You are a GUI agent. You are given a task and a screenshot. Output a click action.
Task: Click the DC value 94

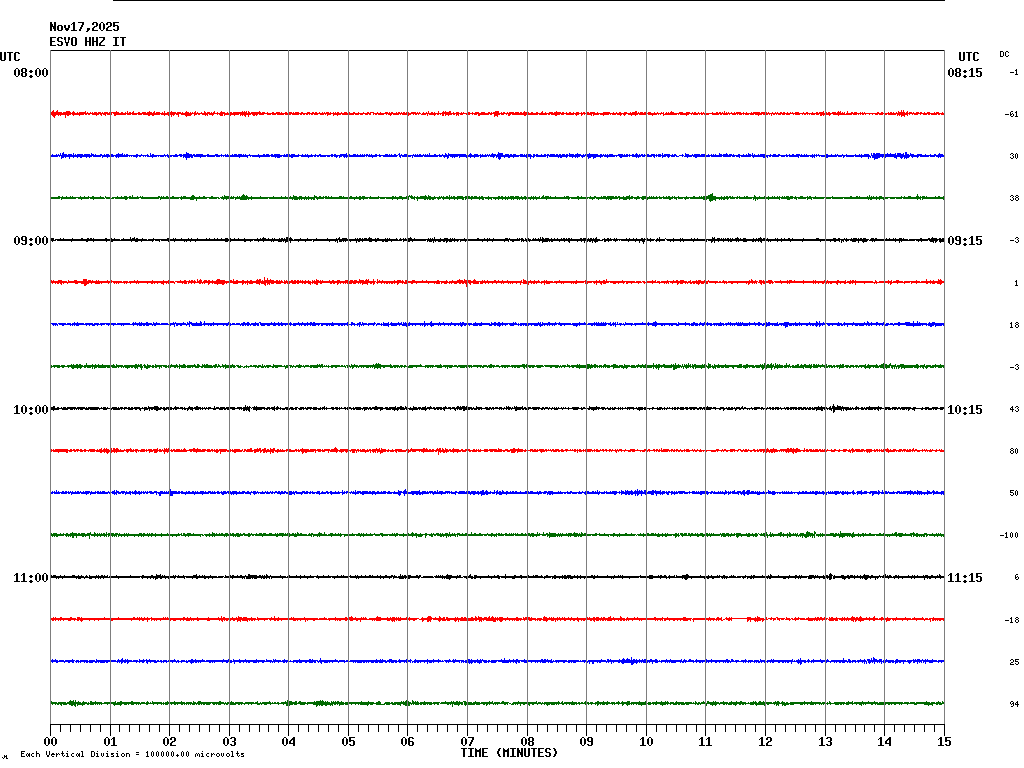click(x=1013, y=705)
